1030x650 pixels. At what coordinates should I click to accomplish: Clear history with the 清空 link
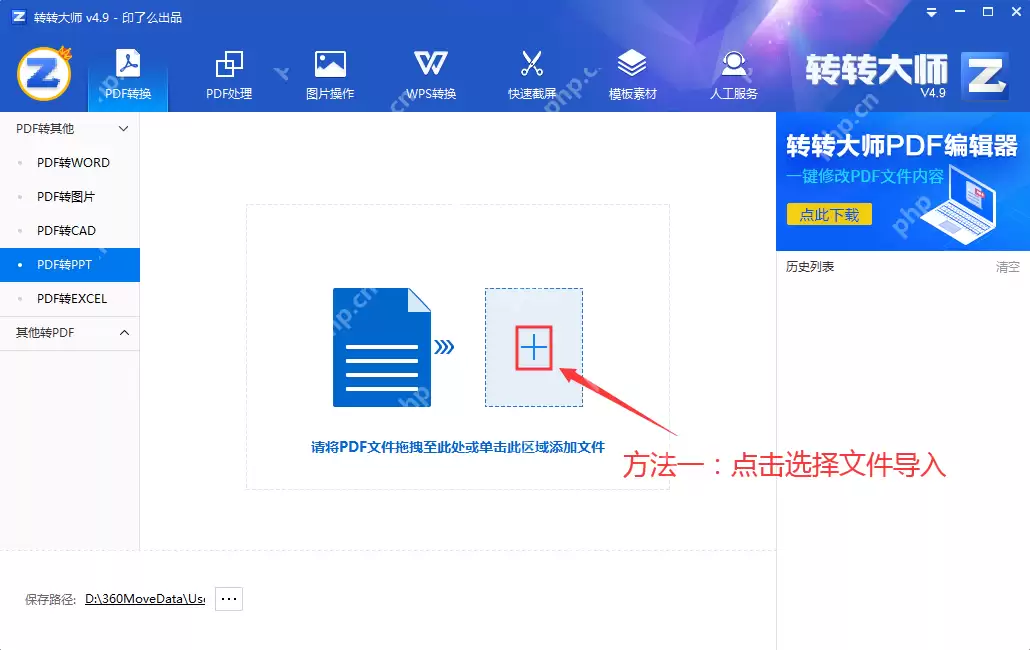[x=1007, y=266]
